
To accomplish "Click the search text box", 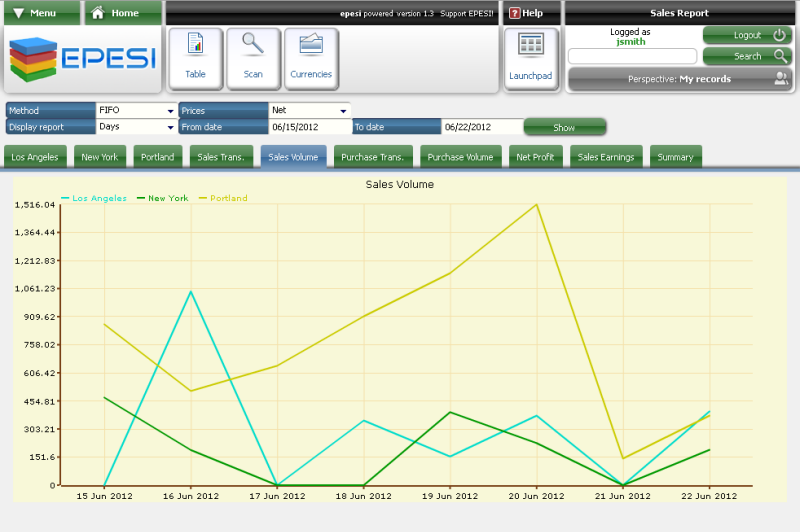I will [x=632, y=56].
